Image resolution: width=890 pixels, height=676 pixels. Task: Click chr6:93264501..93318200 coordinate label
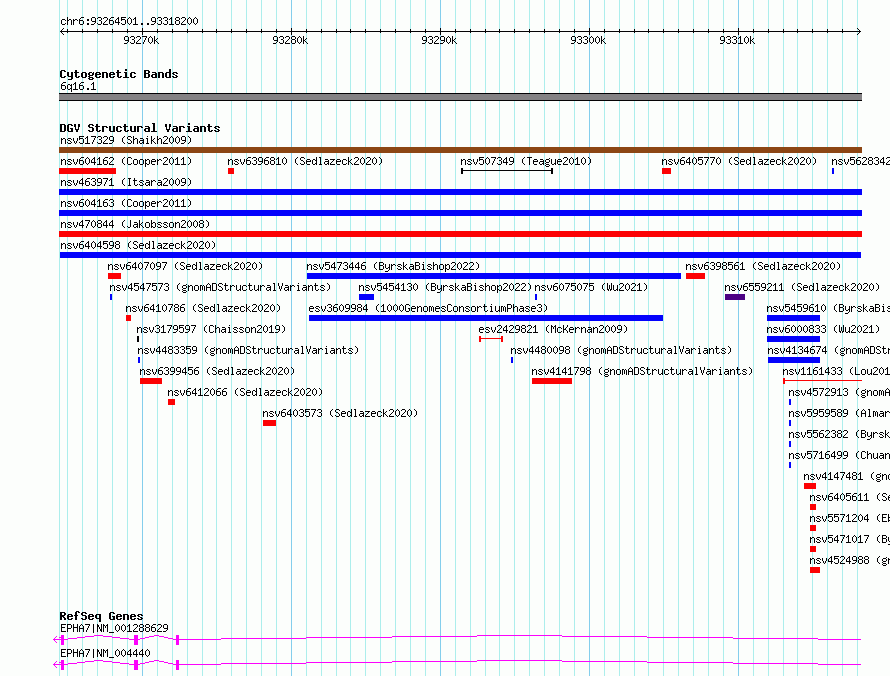coord(129,22)
